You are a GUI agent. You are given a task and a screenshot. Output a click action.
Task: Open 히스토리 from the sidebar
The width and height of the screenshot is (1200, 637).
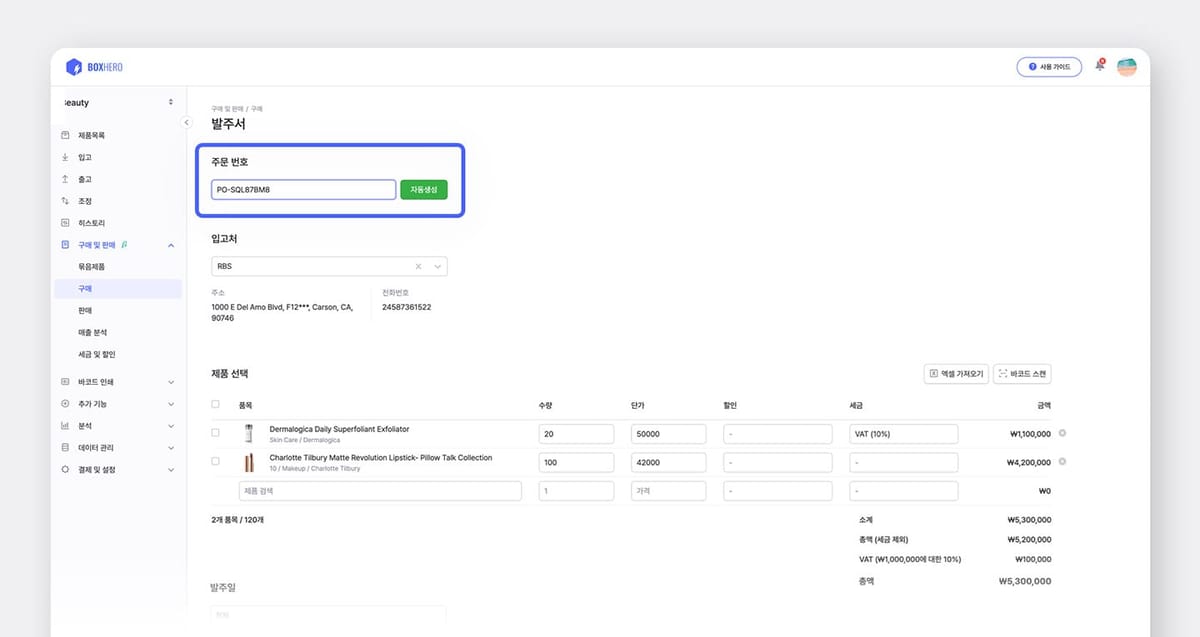point(91,223)
